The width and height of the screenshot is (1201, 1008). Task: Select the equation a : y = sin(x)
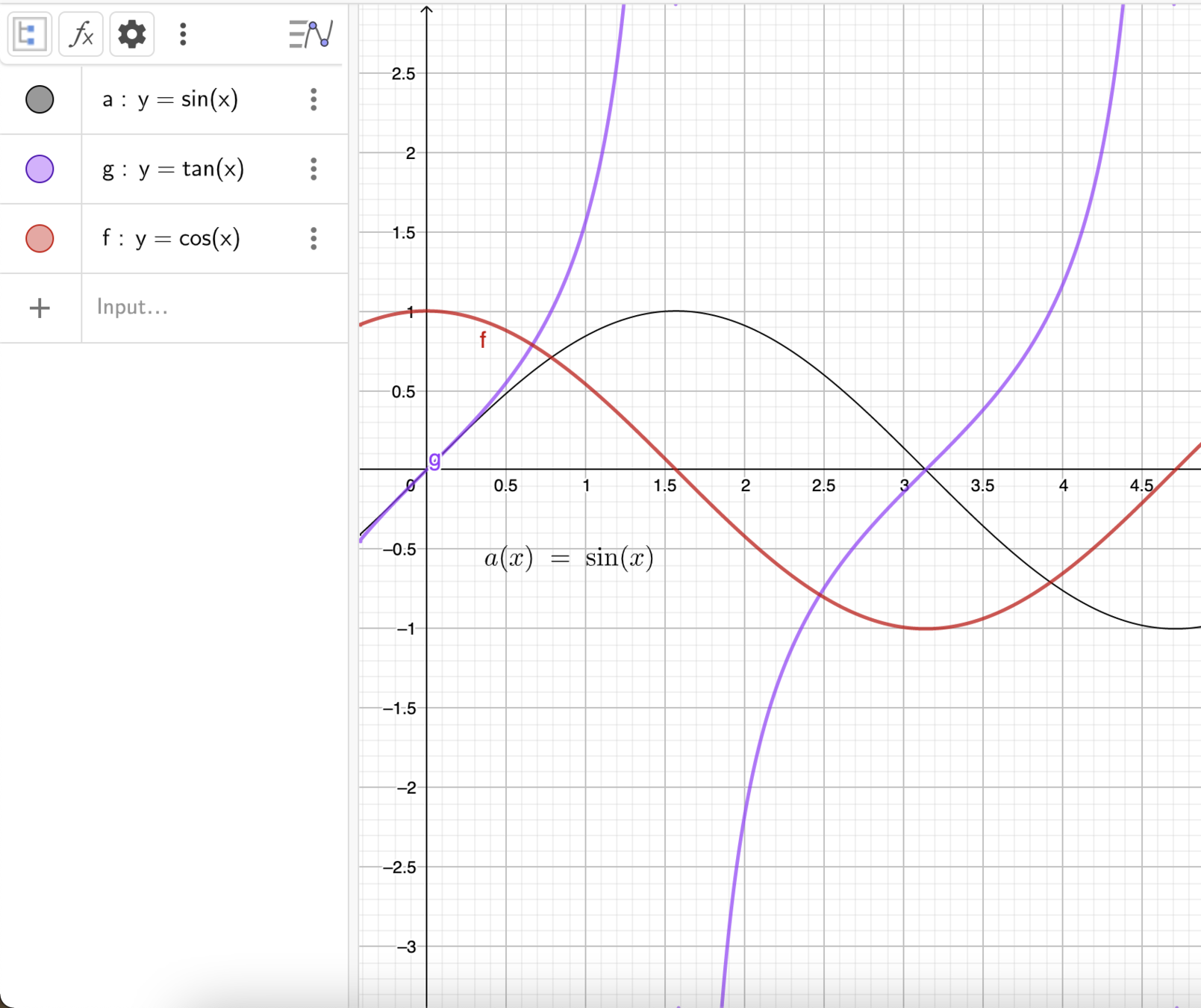(170, 99)
